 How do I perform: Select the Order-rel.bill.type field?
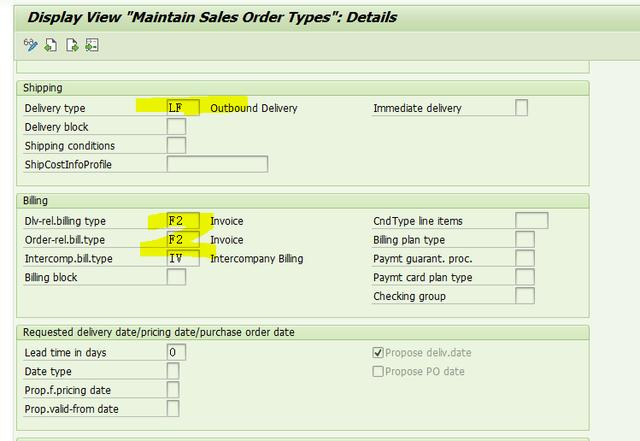[183, 240]
